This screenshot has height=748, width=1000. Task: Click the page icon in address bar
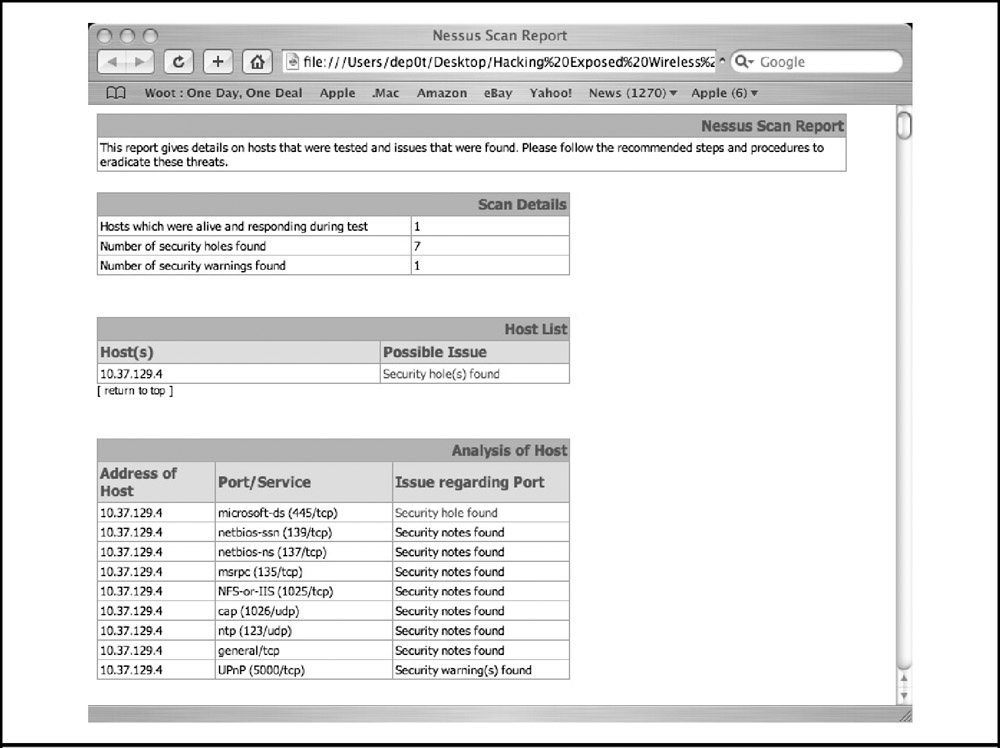[x=292, y=62]
